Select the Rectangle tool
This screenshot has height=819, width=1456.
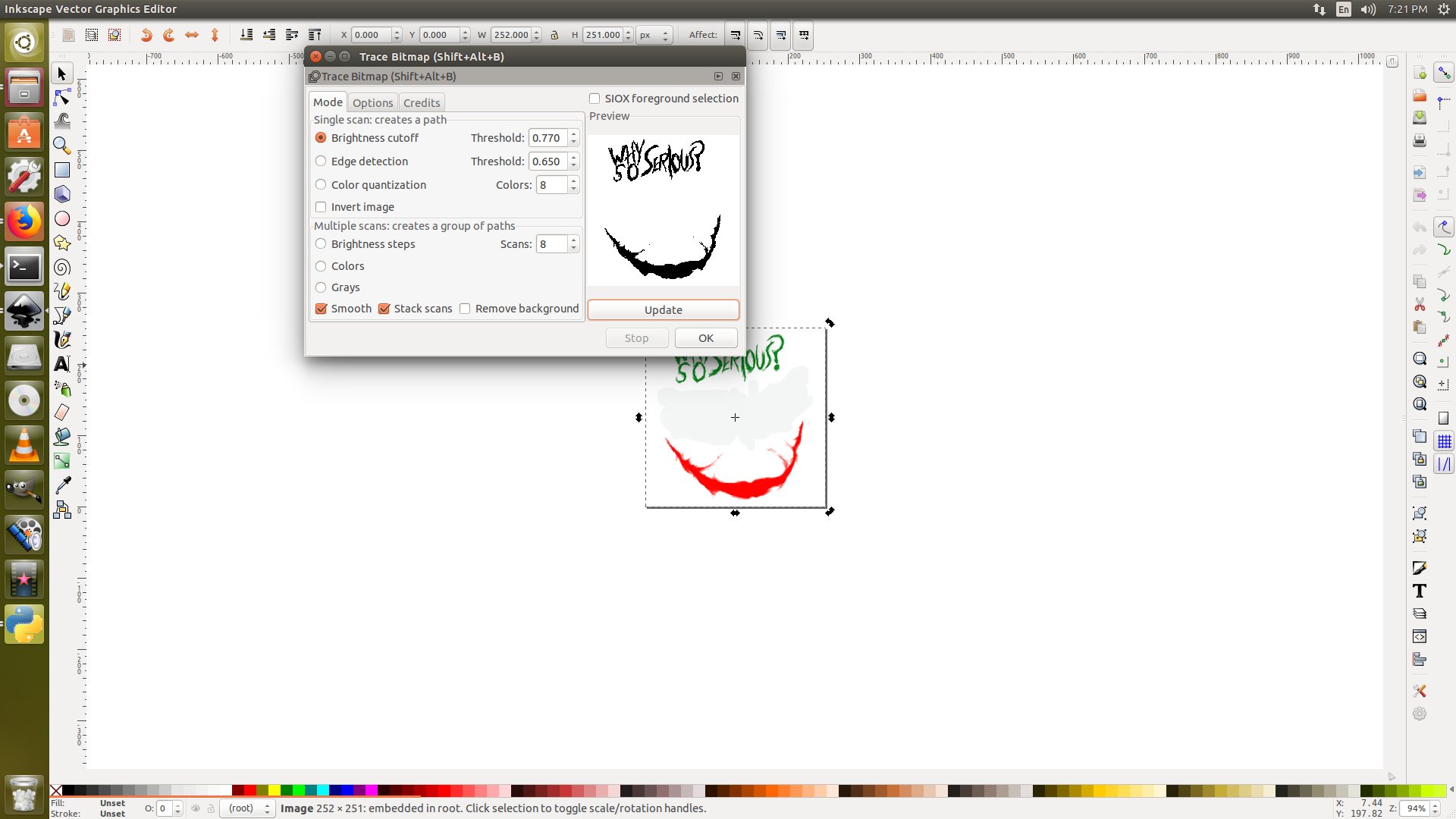(x=62, y=170)
